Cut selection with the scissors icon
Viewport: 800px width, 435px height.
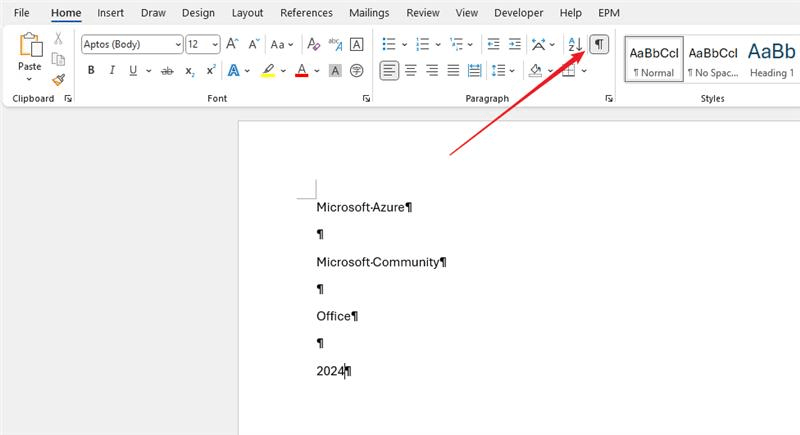(x=59, y=39)
